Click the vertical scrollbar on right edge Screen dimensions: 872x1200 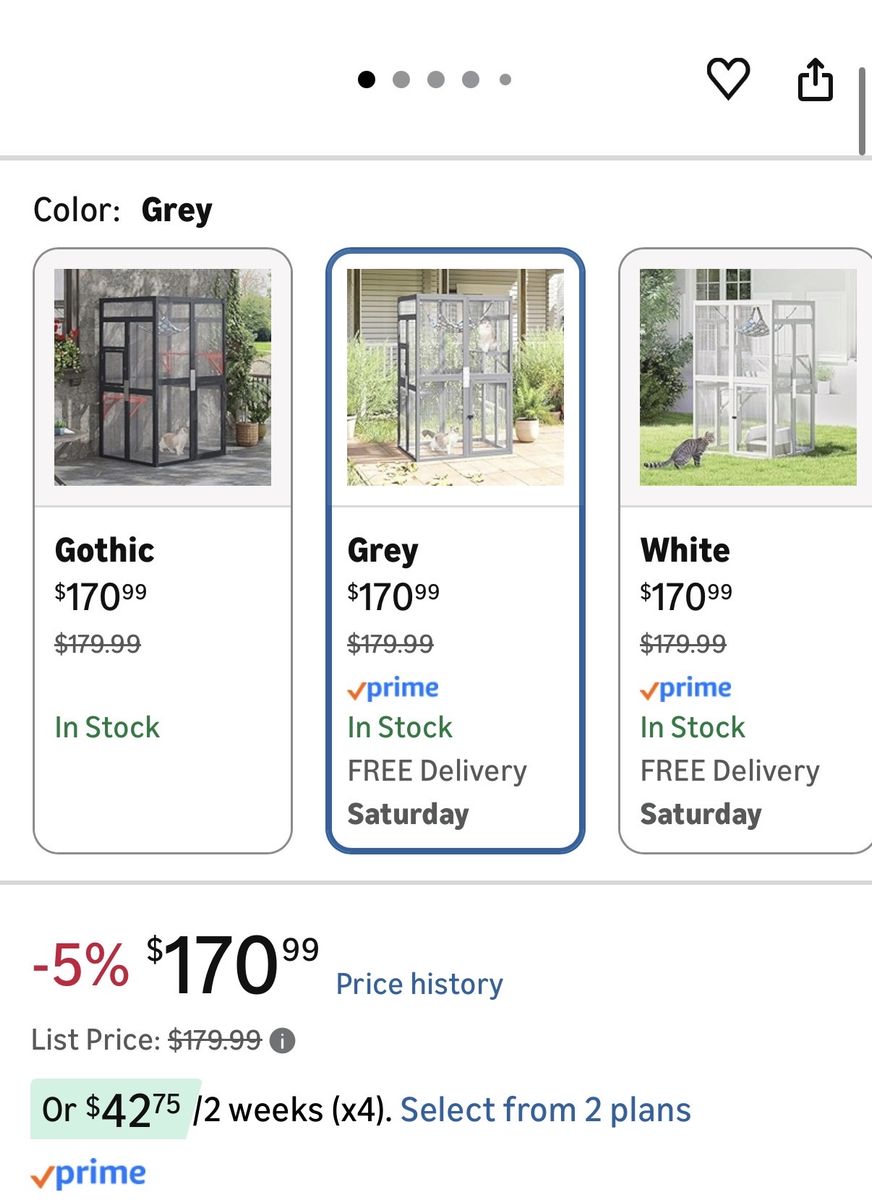[862, 110]
